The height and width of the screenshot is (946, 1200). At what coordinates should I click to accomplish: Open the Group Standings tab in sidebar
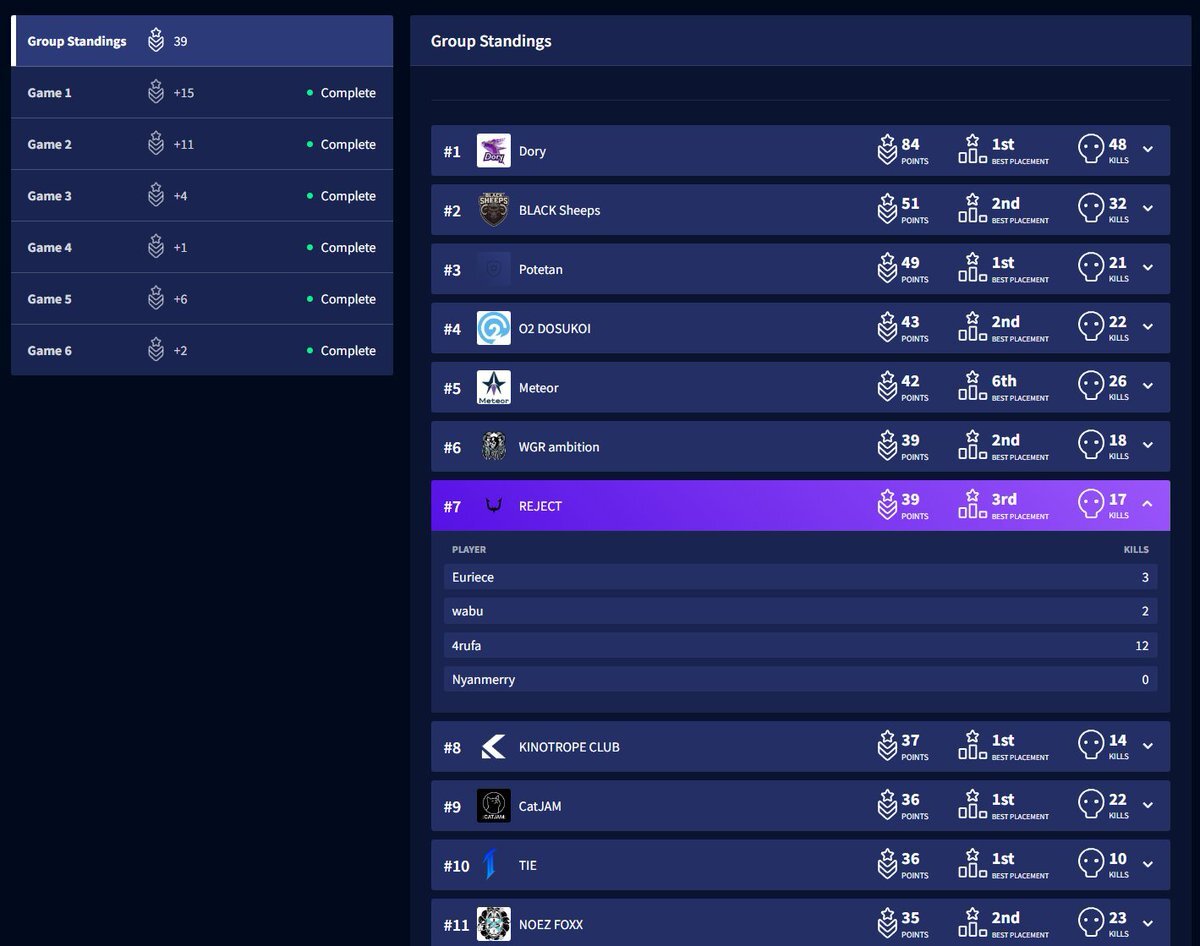[x=202, y=41]
